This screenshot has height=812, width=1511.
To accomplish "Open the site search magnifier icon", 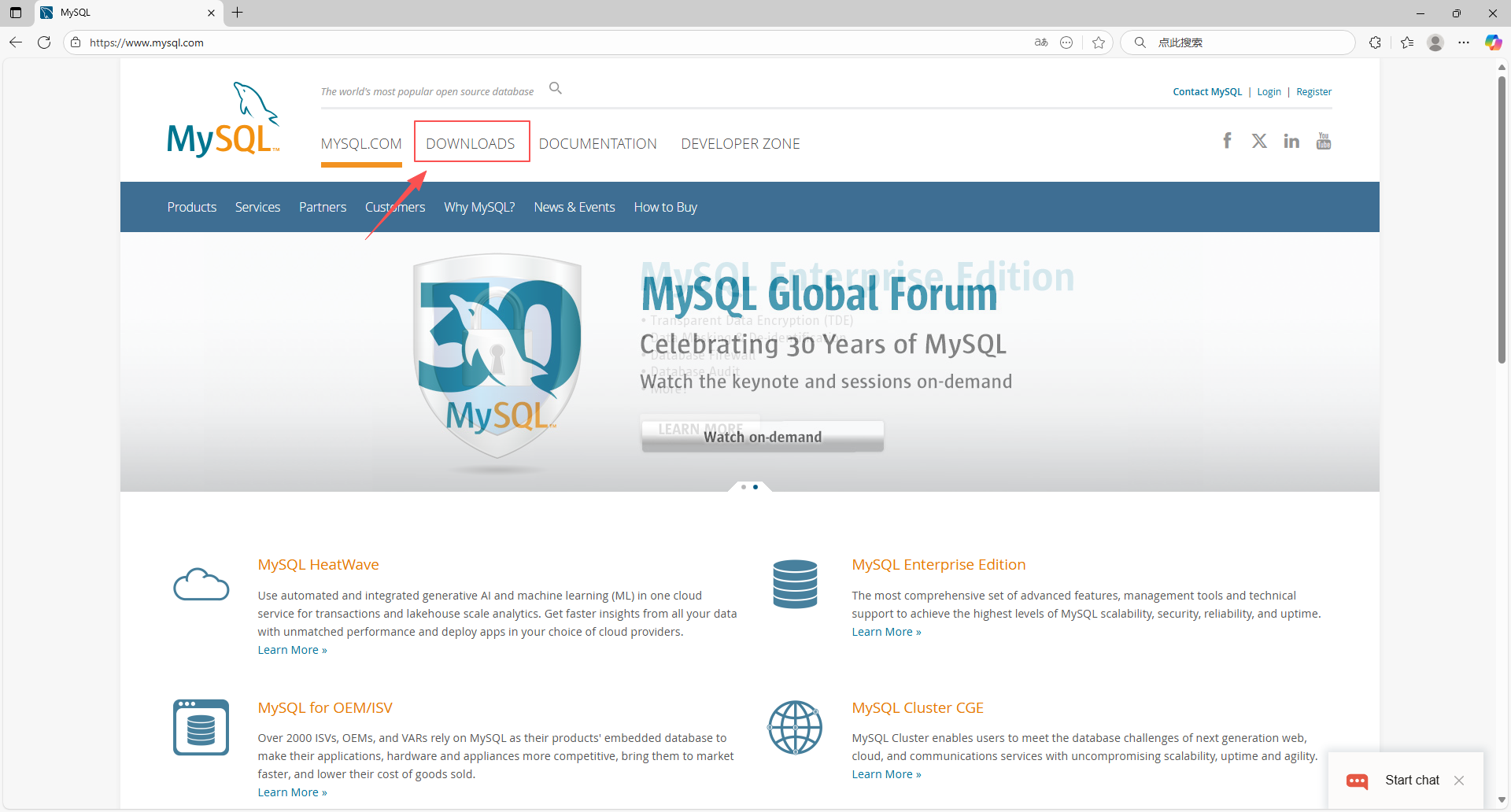I will (x=556, y=88).
